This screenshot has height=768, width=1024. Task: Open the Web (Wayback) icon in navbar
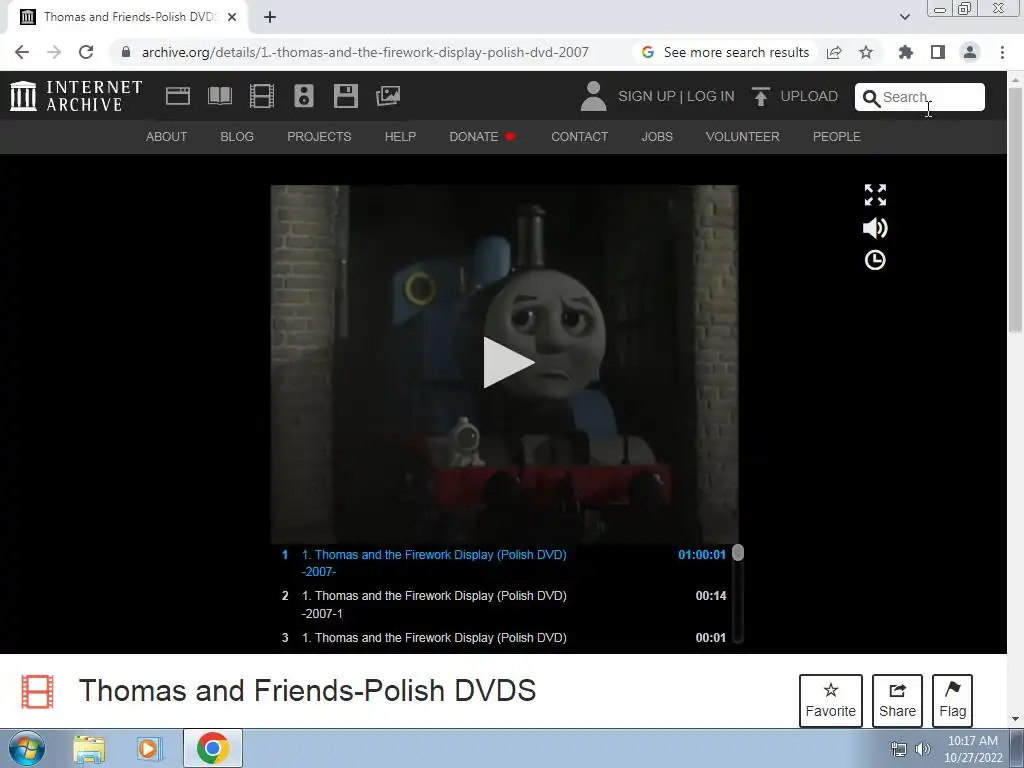[x=178, y=96]
